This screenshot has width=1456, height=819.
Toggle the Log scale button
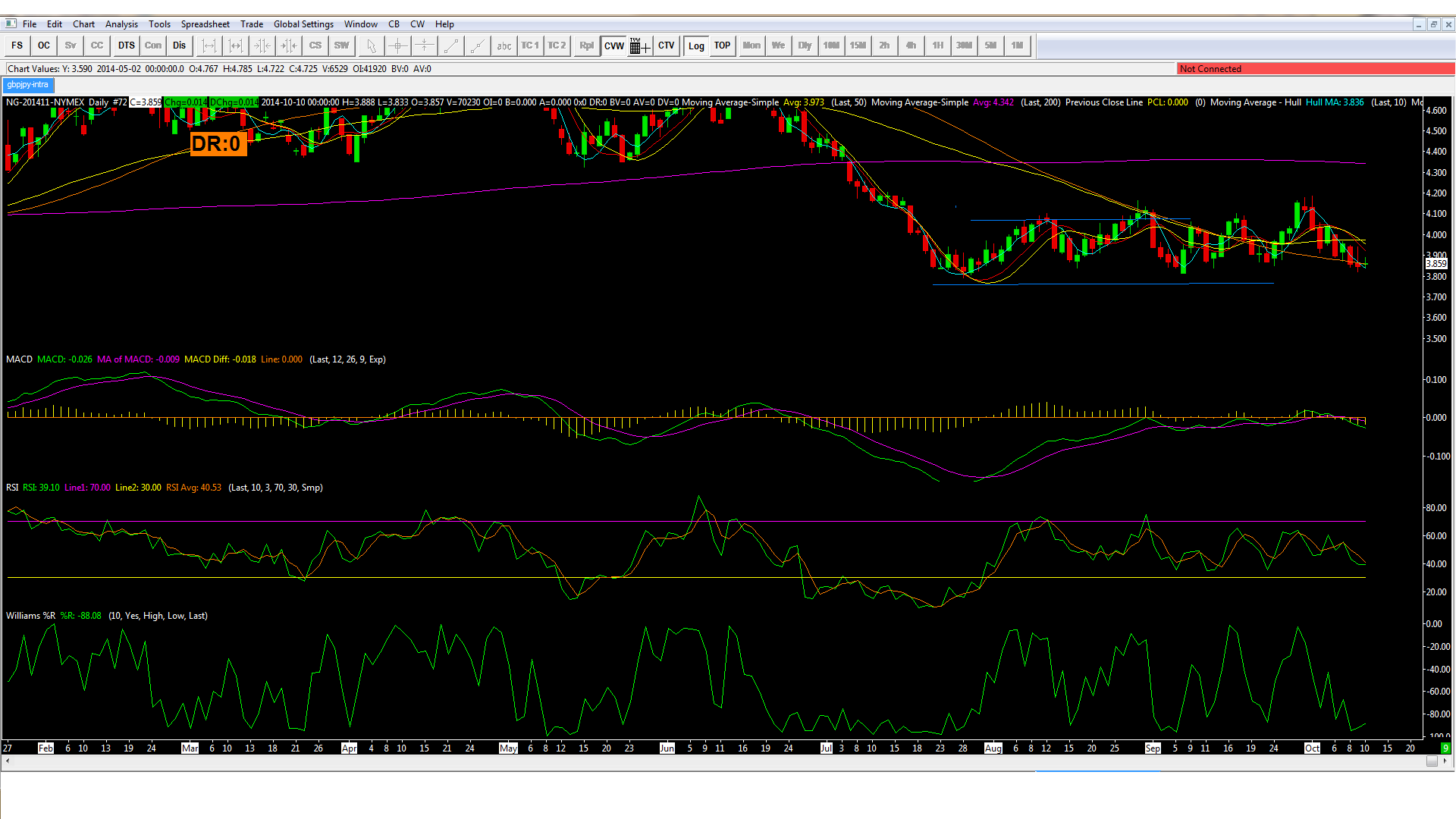695,45
